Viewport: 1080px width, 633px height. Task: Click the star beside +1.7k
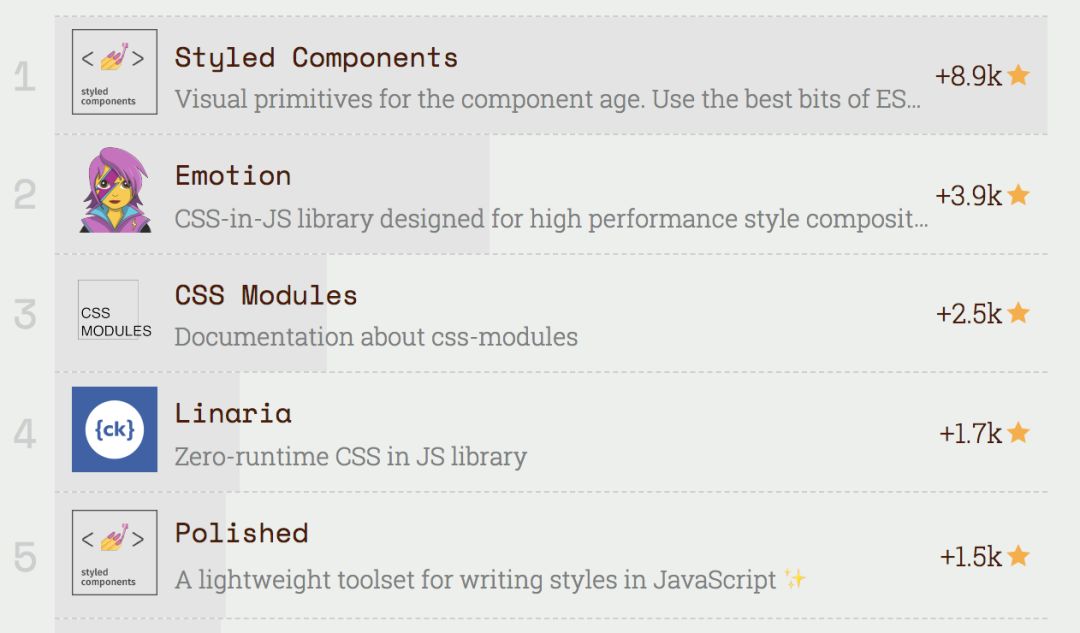point(1018,432)
